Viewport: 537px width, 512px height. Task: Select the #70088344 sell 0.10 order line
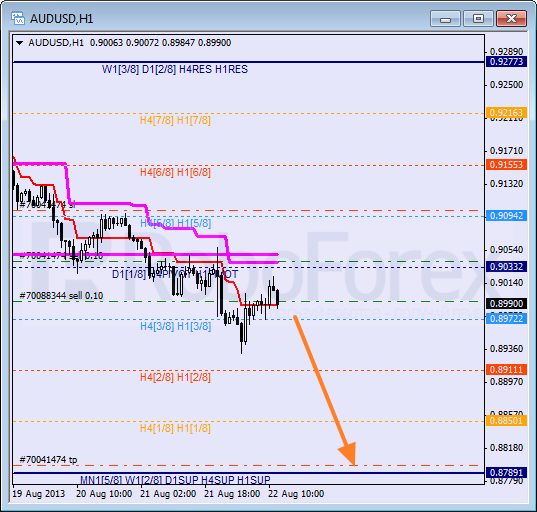pyautogui.click(x=61, y=296)
